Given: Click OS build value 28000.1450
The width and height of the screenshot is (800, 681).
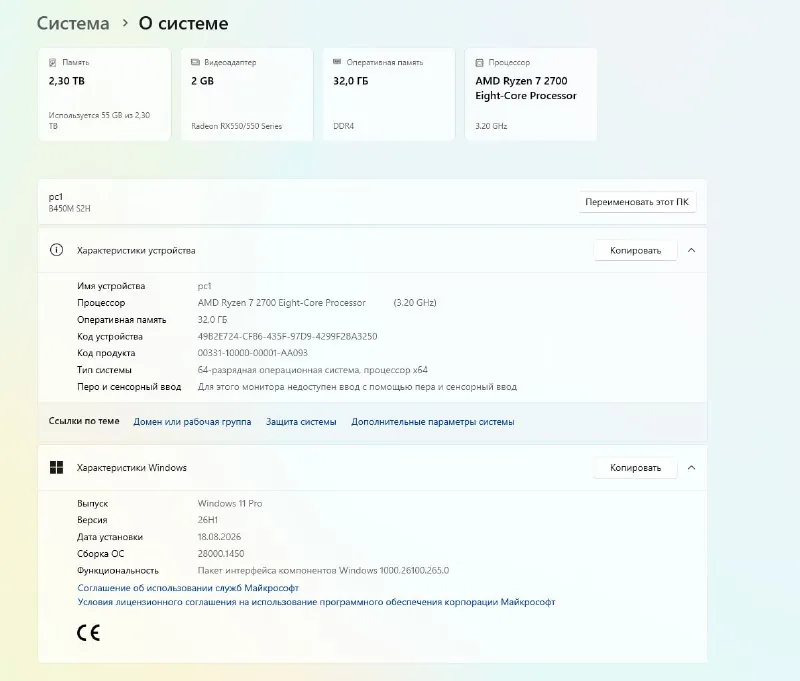Looking at the screenshot, I should [x=220, y=553].
